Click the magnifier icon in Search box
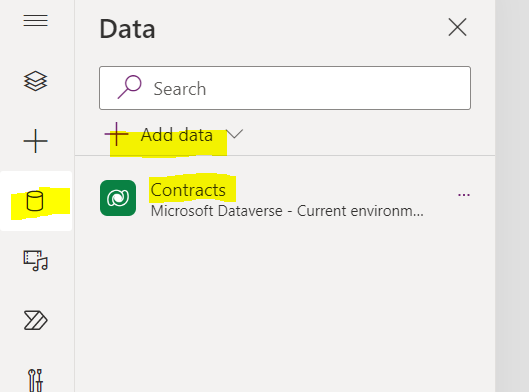The width and height of the screenshot is (529, 392). pos(129,87)
